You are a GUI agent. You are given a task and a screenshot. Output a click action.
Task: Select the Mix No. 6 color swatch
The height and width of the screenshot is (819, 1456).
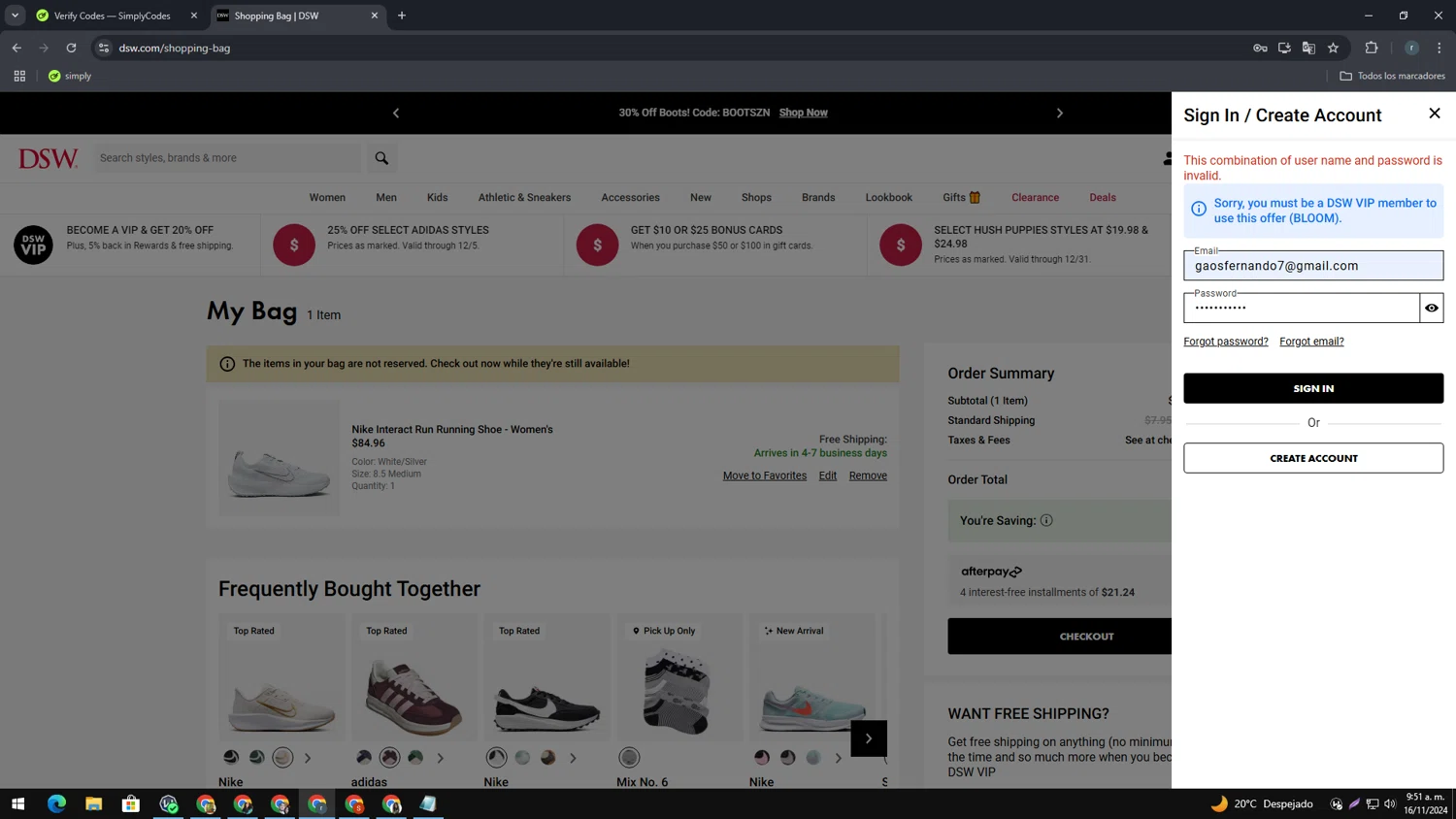point(629,757)
